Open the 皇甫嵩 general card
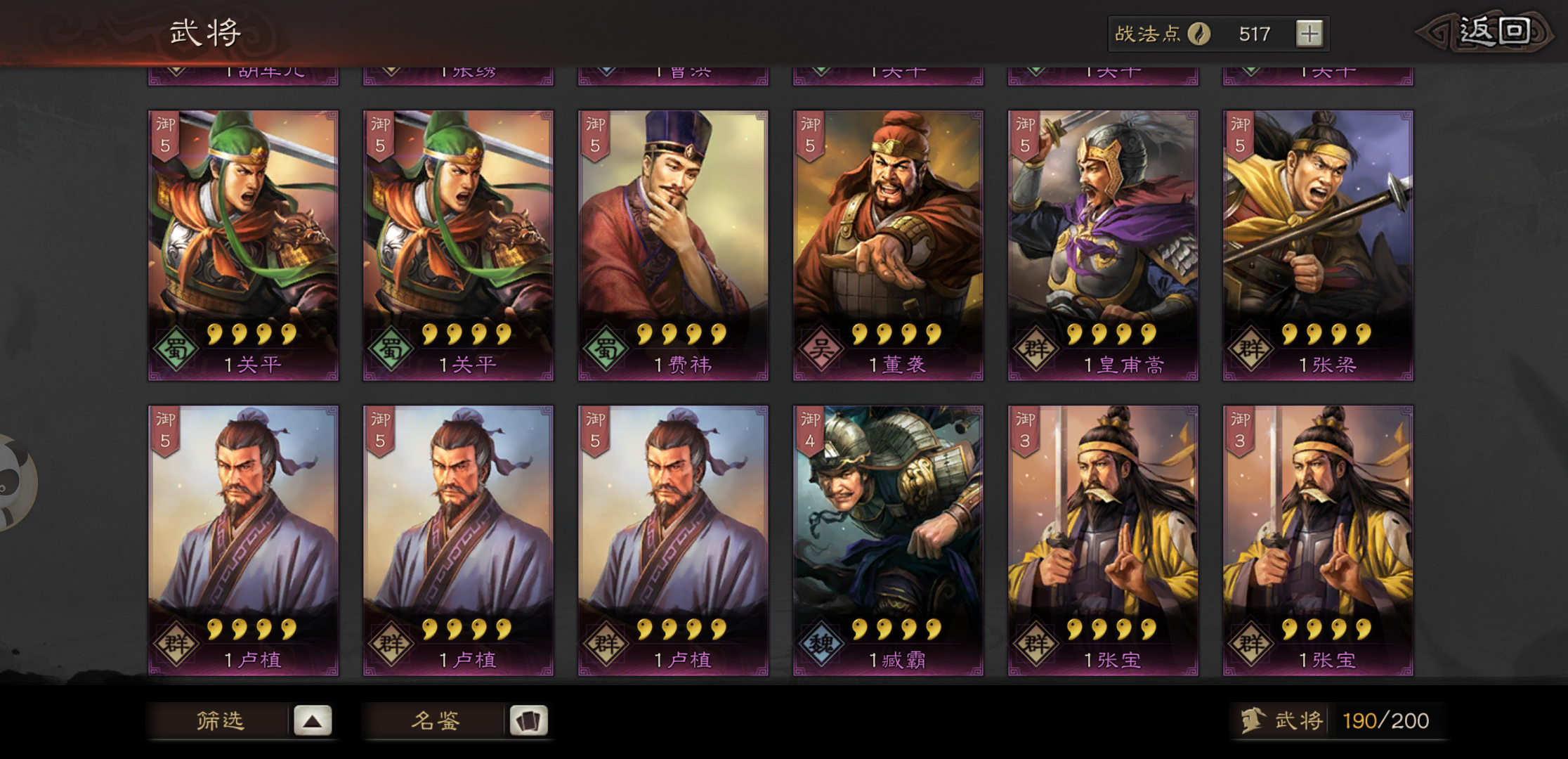Image resolution: width=1568 pixels, height=759 pixels. click(x=1103, y=246)
